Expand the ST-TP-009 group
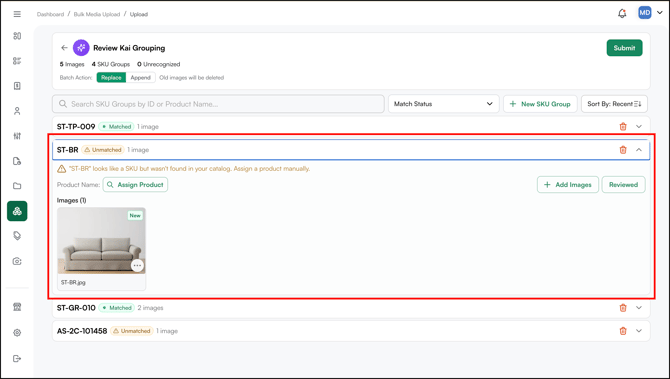The image size is (670, 379). pyautogui.click(x=639, y=126)
